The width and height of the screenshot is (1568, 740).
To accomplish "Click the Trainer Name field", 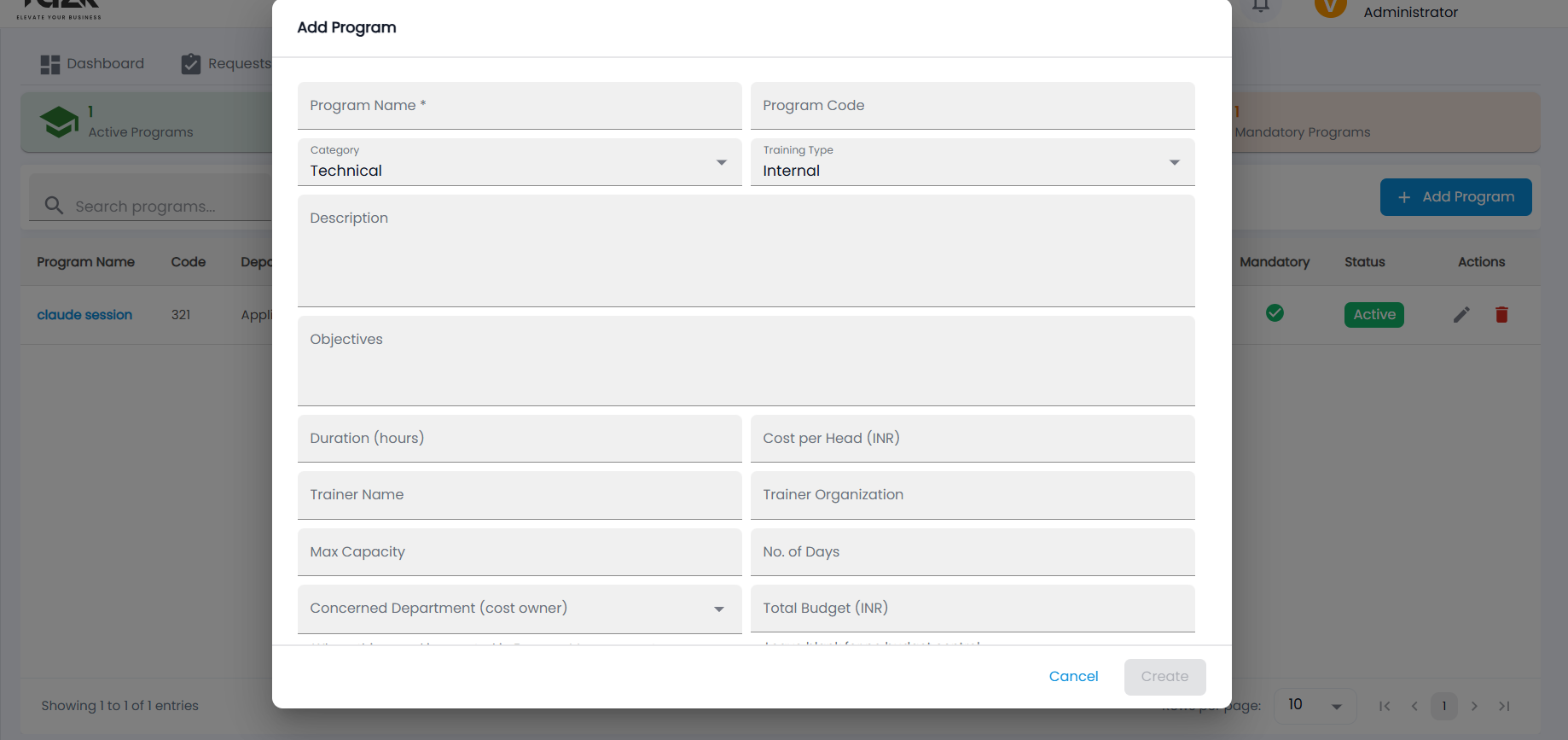I will 520,495.
